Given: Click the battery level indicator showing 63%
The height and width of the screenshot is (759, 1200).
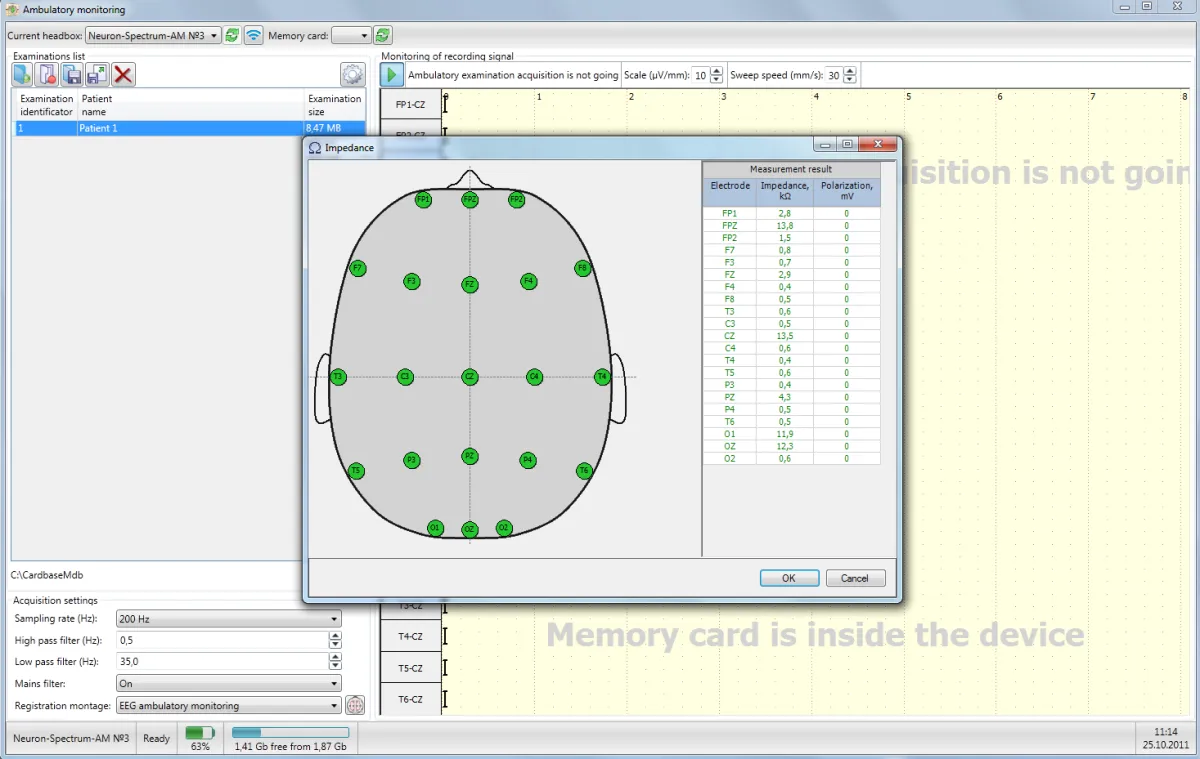Looking at the screenshot, I should [200, 733].
